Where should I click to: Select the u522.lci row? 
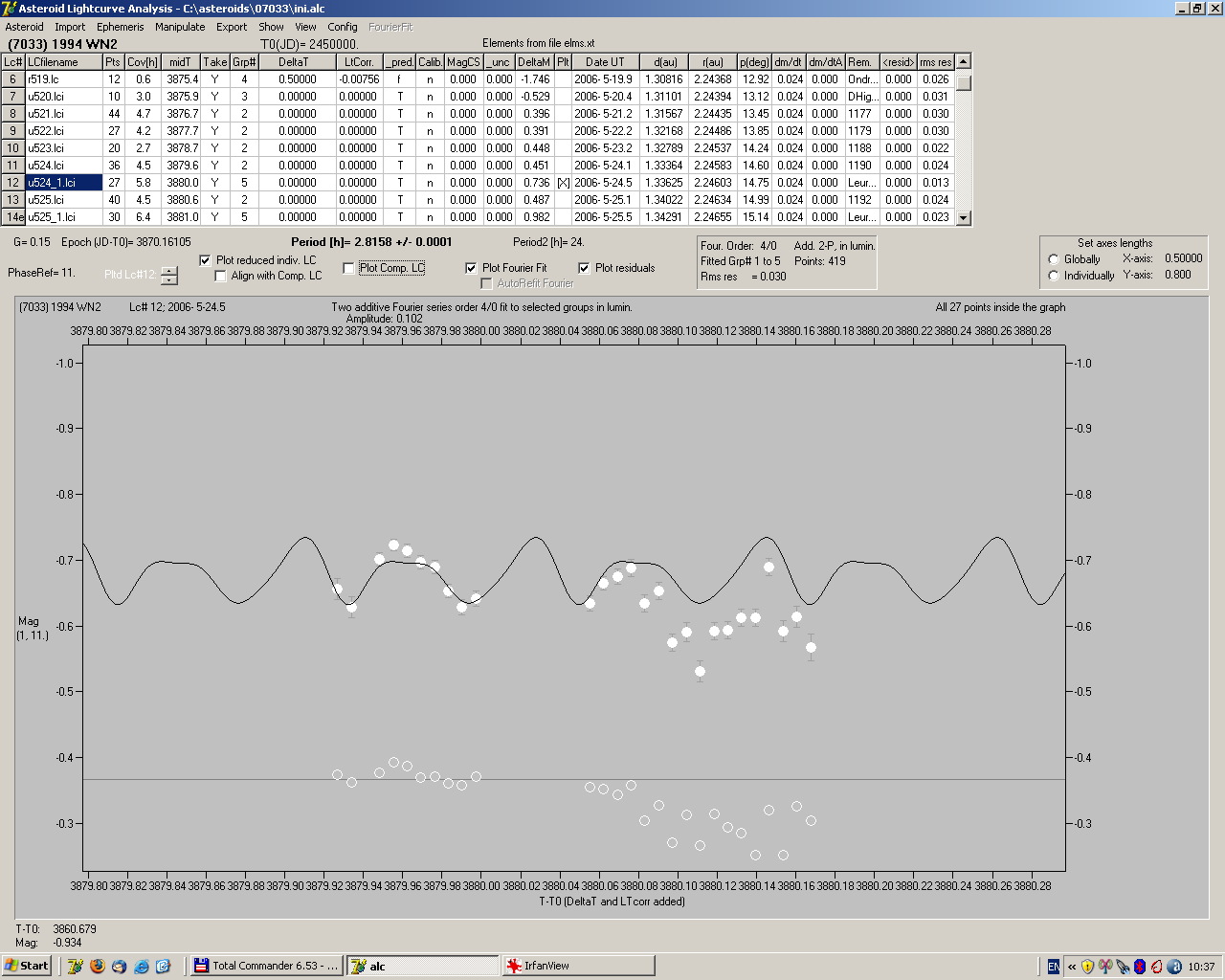pyautogui.click(x=479, y=131)
